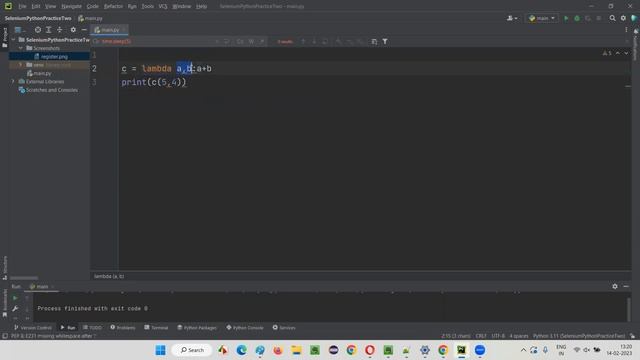640x360 pixels.
Task: Click Windows taskbar Search box
Action: pos(192,350)
